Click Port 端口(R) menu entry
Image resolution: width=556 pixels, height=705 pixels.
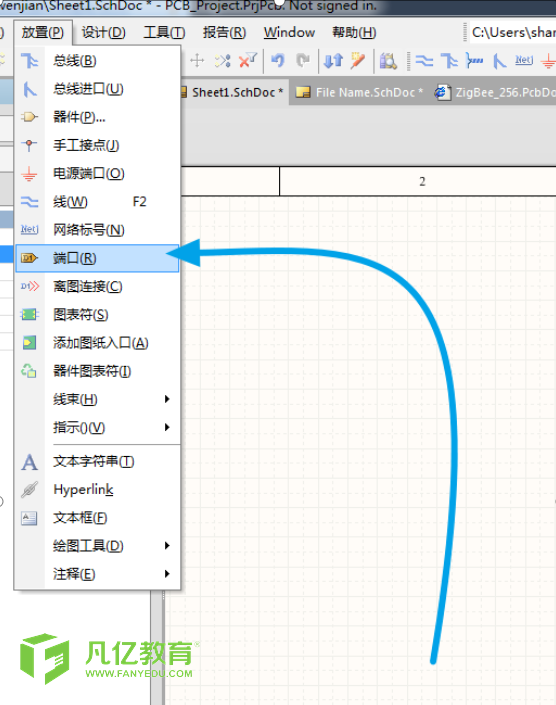click(x=97, y=258)
